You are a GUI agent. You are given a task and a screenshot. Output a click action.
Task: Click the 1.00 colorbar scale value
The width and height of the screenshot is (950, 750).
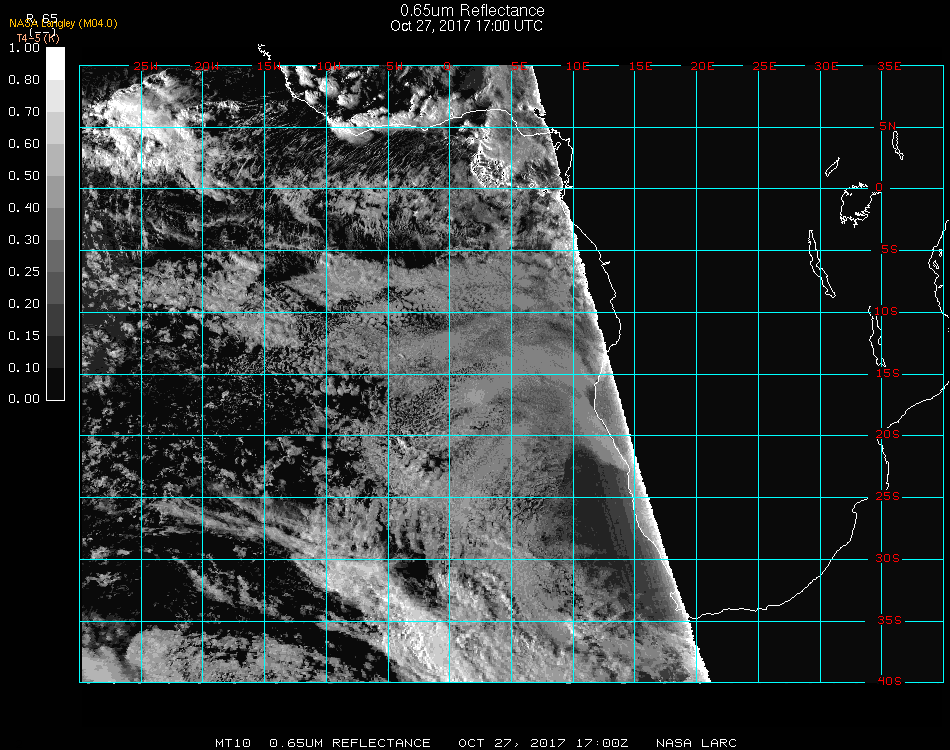(24, 48)
